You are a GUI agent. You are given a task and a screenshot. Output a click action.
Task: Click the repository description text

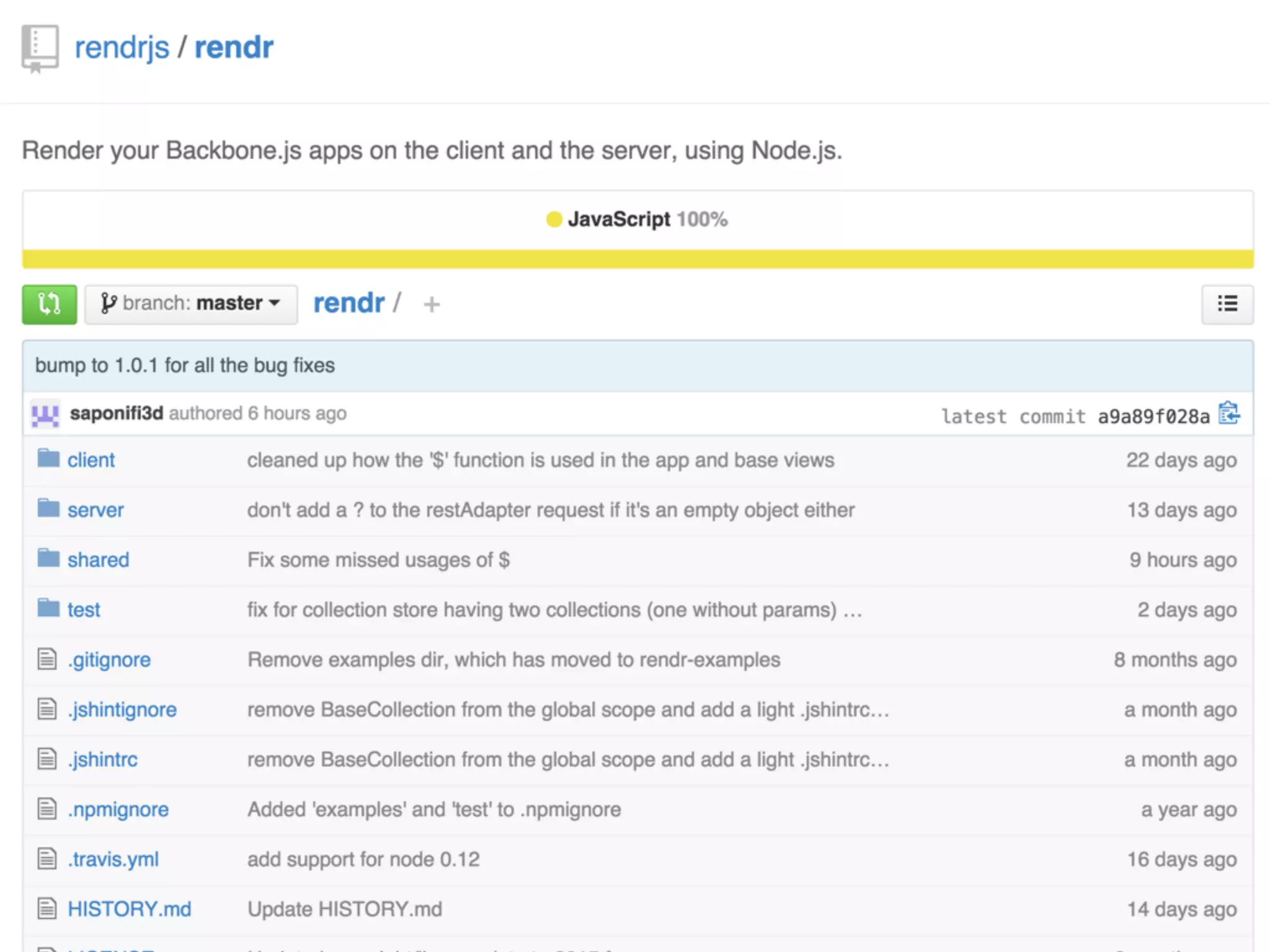[432, 151]
